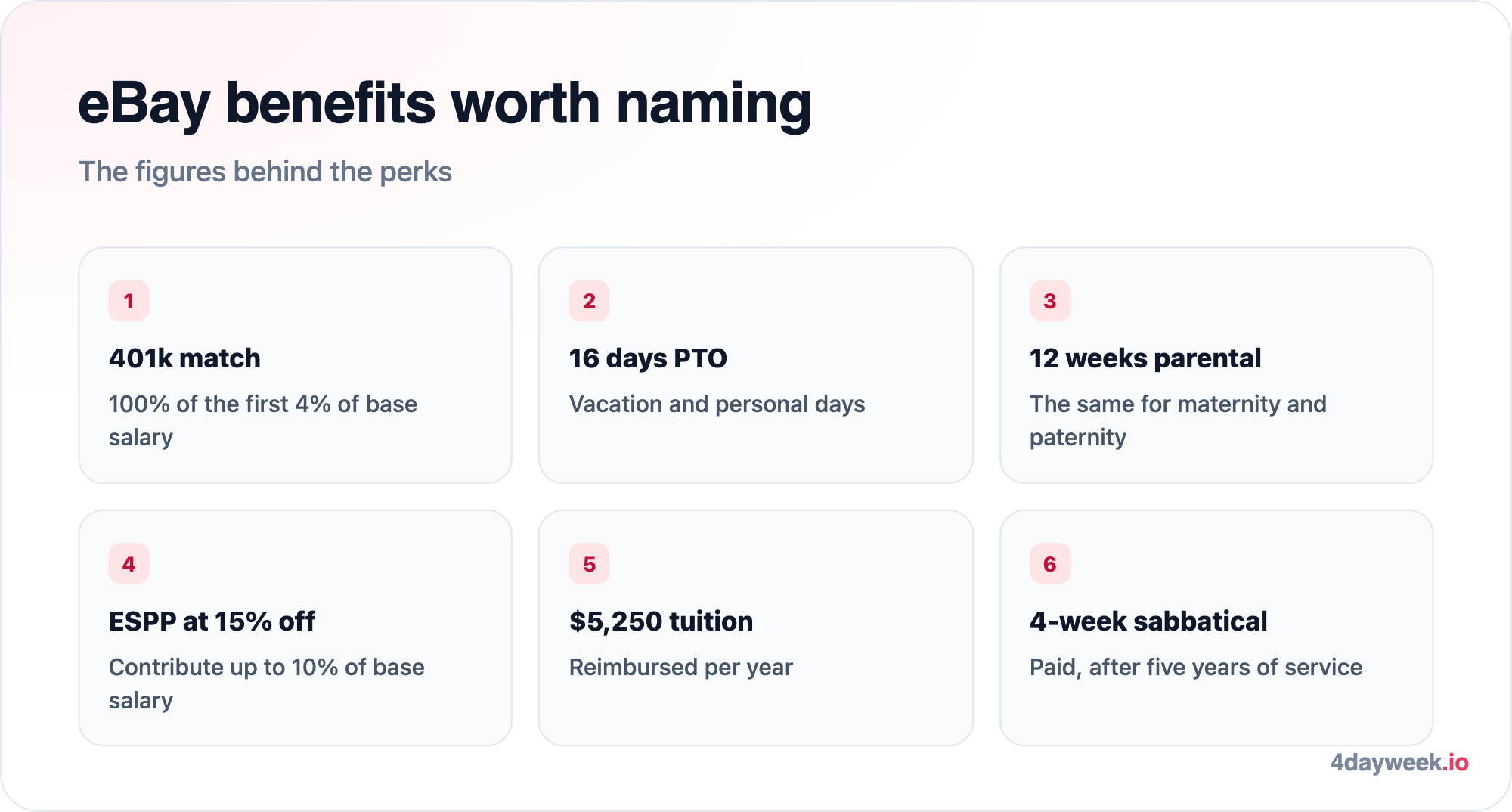Click the 4-week sabbatical heading
Viewport: 1512px width, 812px height.
(1148, 621)
